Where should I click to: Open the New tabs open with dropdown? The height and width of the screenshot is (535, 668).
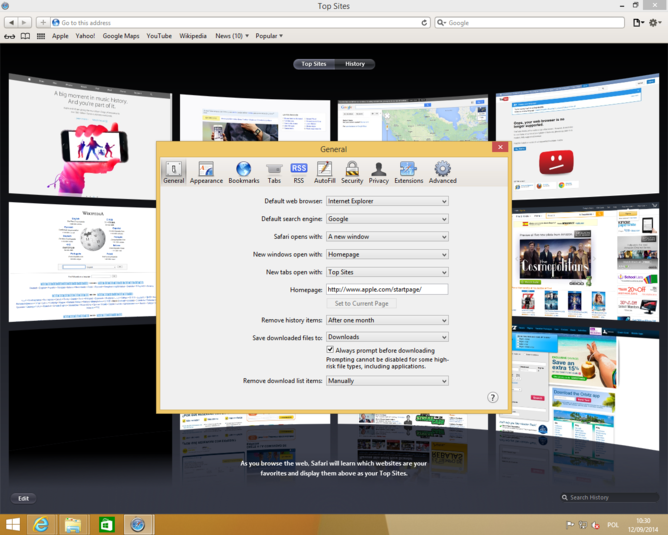pyautogui.click(x=387, y=272)
